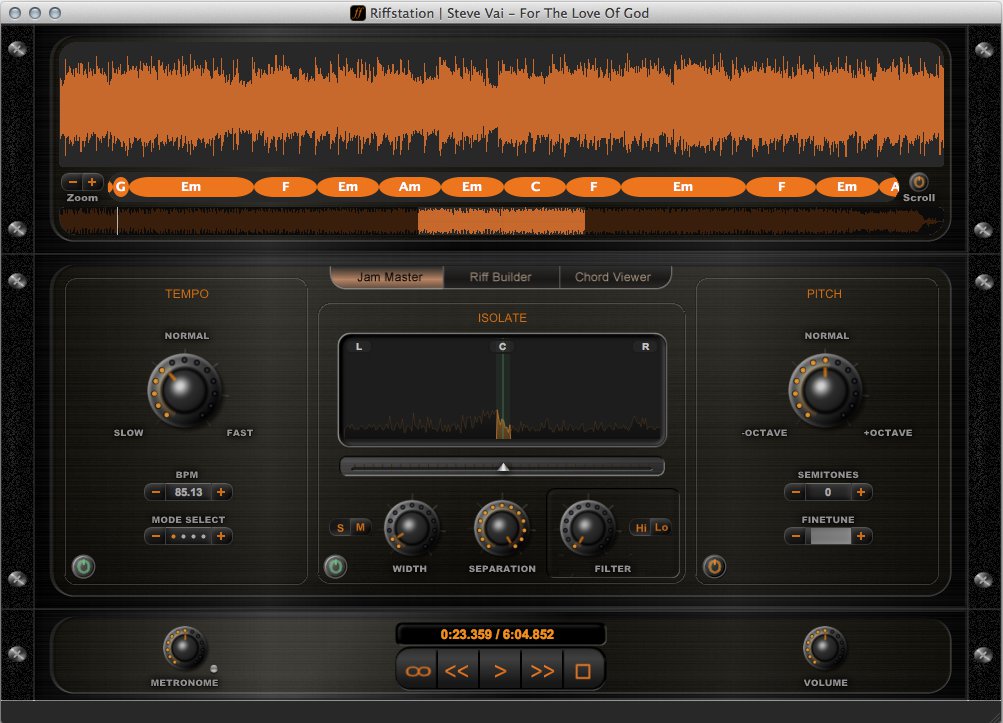The height and width of the screenshot is (723, 1003).
Task: Click the Metronome indicator light
Action: [214, 669]
